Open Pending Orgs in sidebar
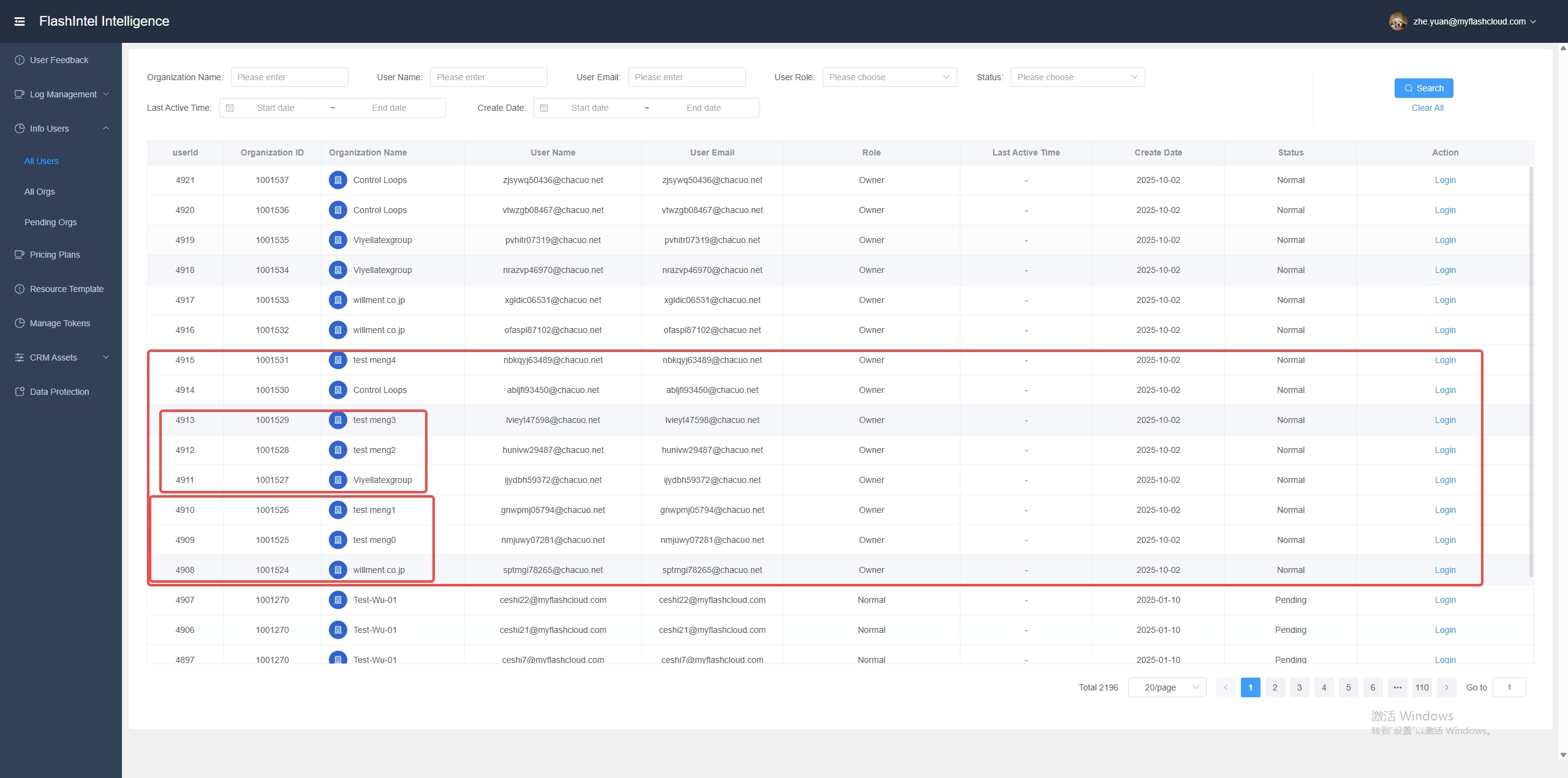The width and height of the screenshot is (1568, 778). coord(50,222)
